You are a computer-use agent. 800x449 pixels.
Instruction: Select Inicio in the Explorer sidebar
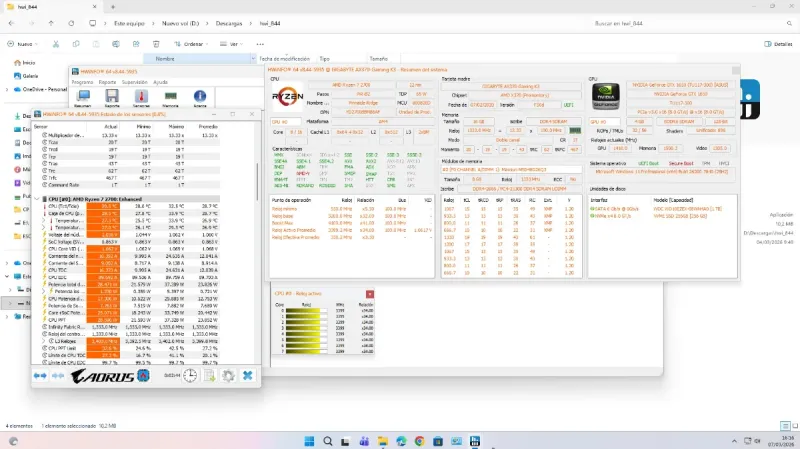25,63
